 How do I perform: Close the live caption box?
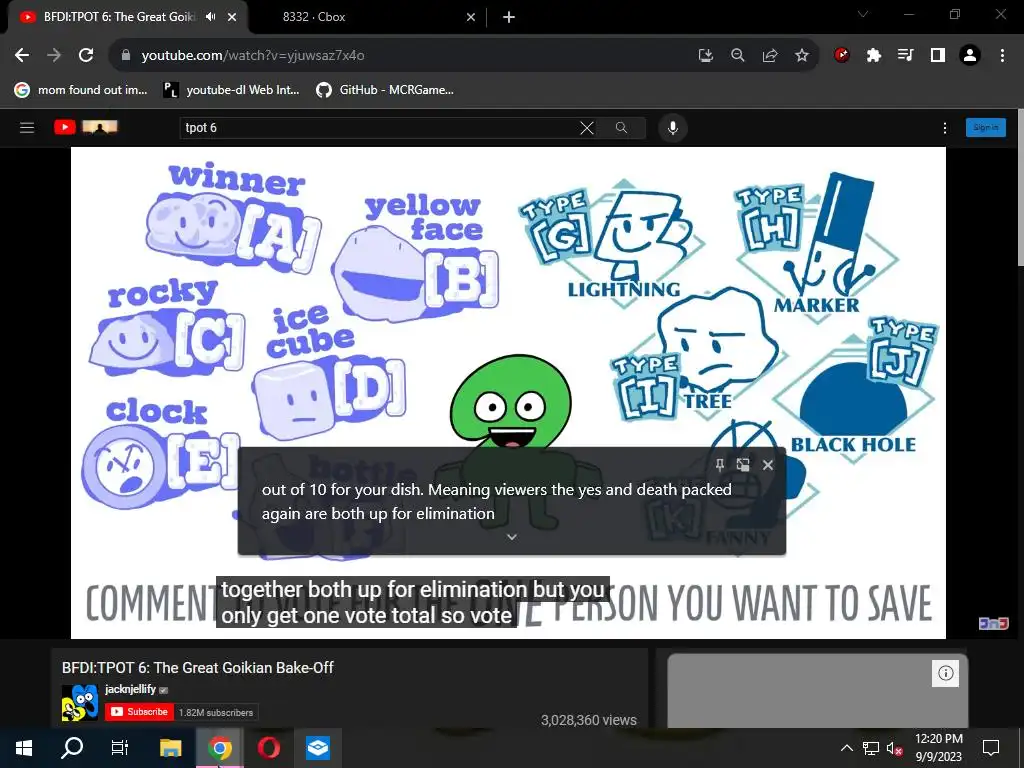coord(768,465)
